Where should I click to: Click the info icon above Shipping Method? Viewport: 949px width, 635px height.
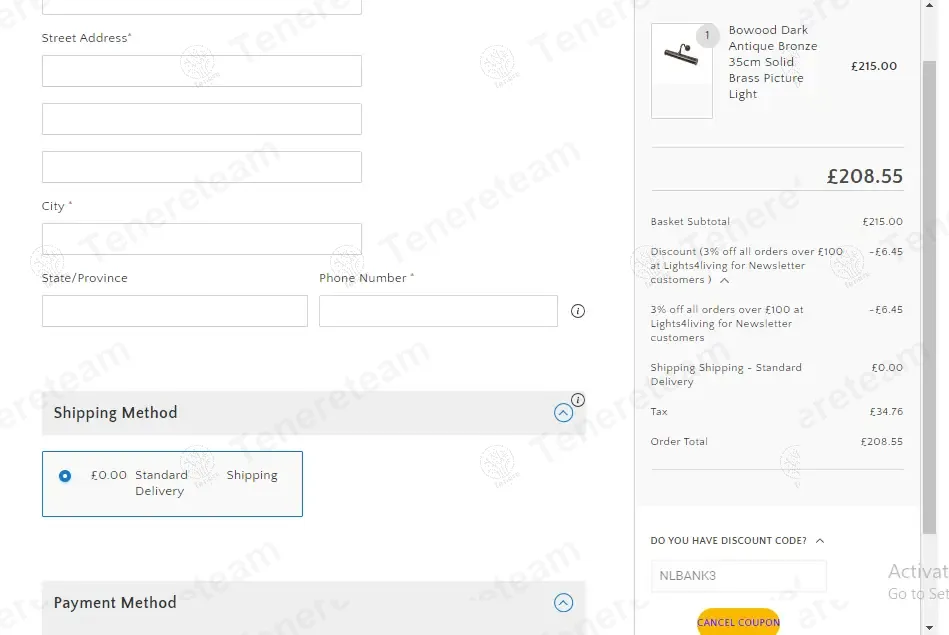click(x=578, y=400)
